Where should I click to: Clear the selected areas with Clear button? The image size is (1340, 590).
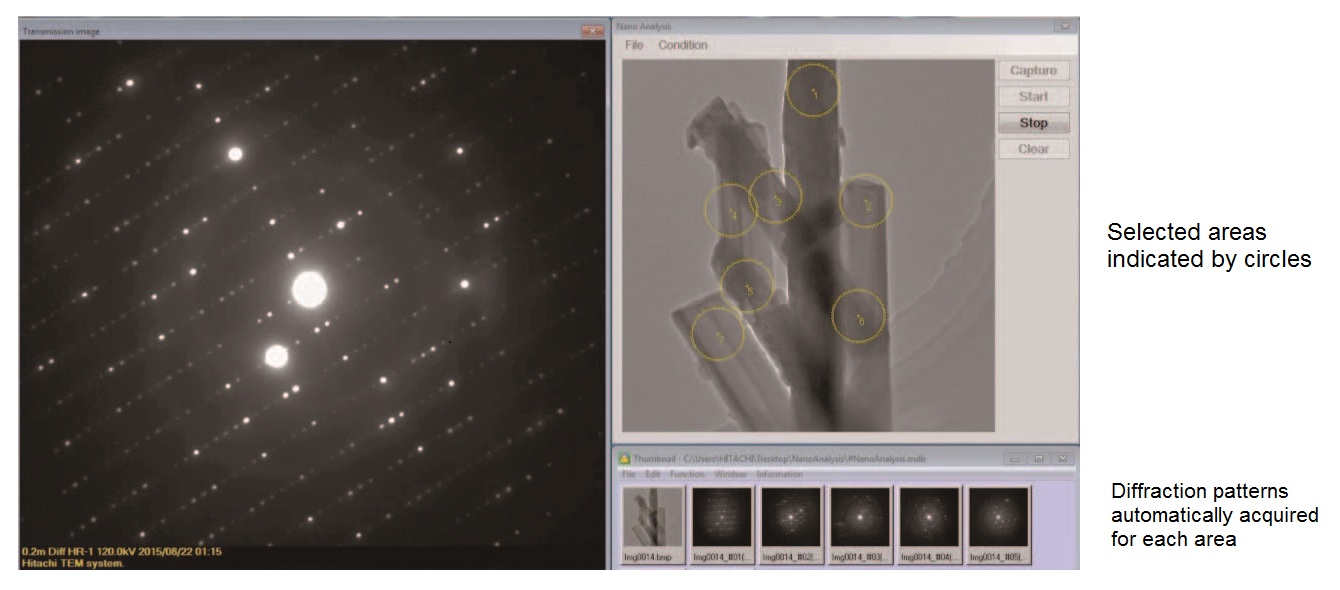pos(1033,149)
